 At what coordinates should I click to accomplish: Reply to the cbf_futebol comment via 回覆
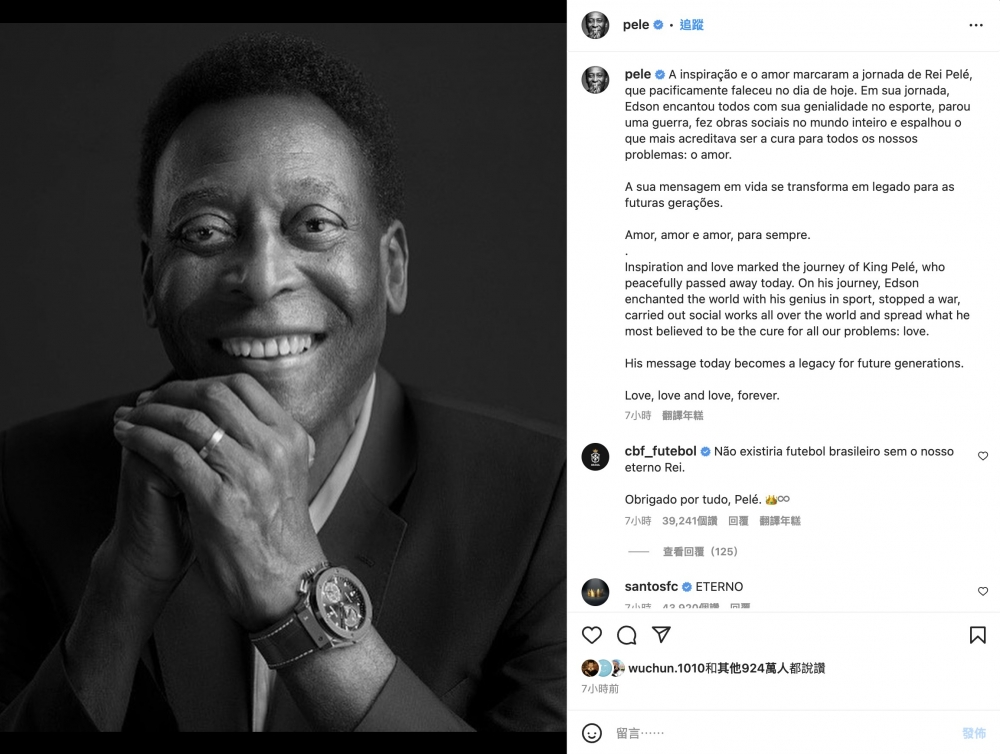pos(738,521)
